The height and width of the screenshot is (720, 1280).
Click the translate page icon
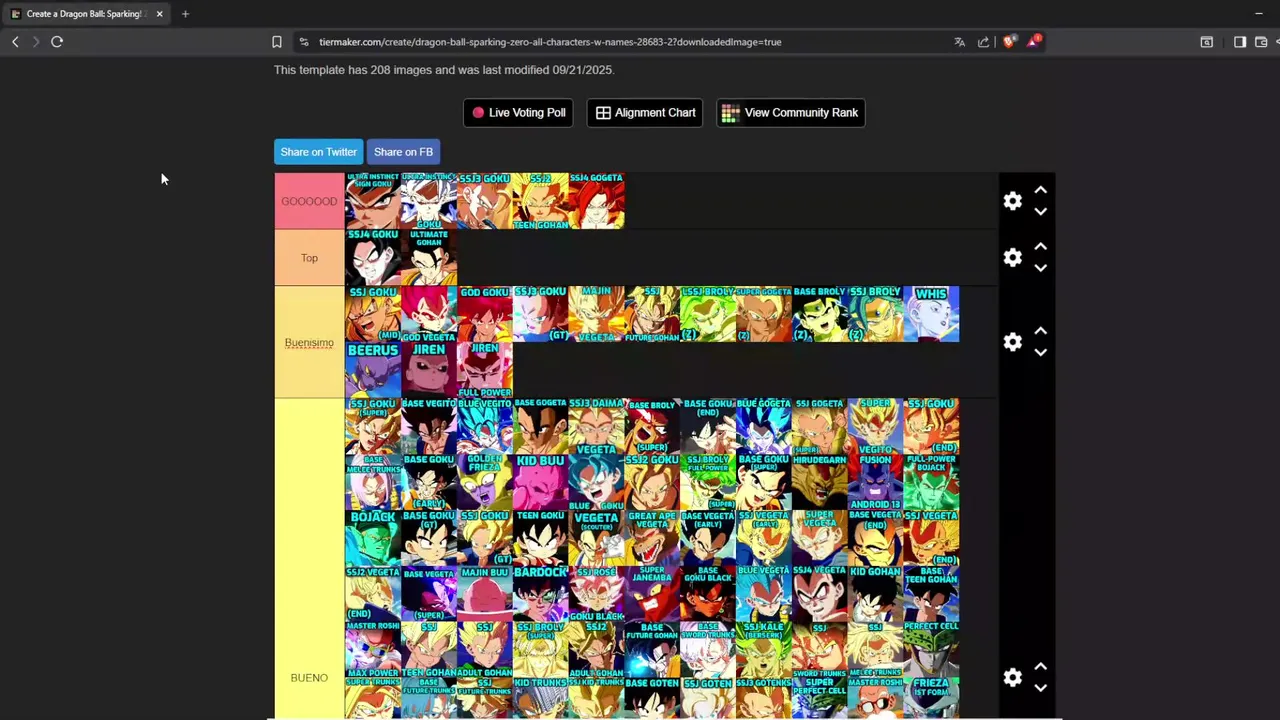[x=959, y=42]
